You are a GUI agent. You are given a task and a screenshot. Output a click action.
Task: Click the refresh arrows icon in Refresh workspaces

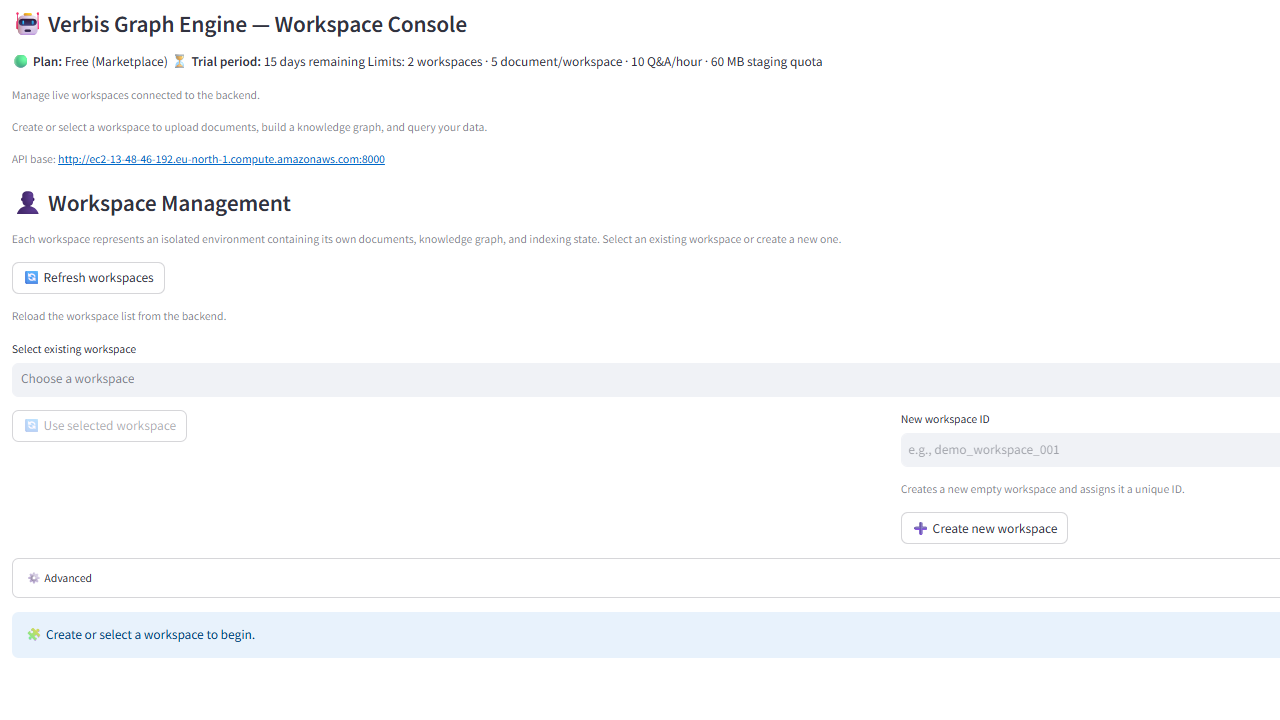click(x=32, y=278)
